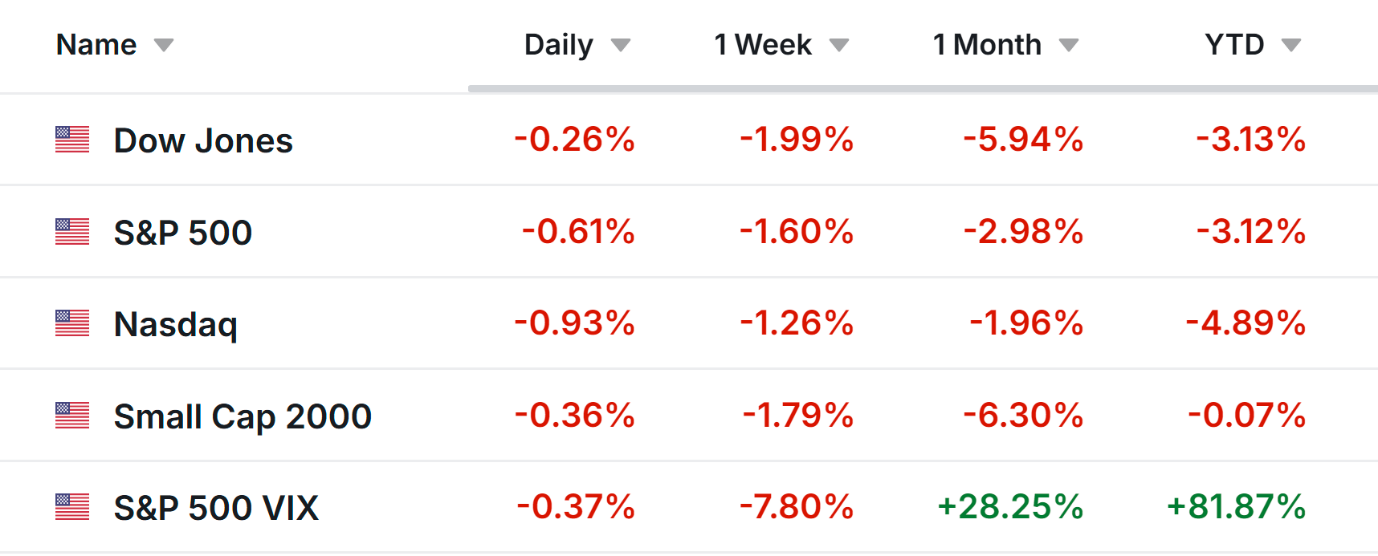
Task: Click the Dow Jones -0.26% daily value
Action: 575,140
